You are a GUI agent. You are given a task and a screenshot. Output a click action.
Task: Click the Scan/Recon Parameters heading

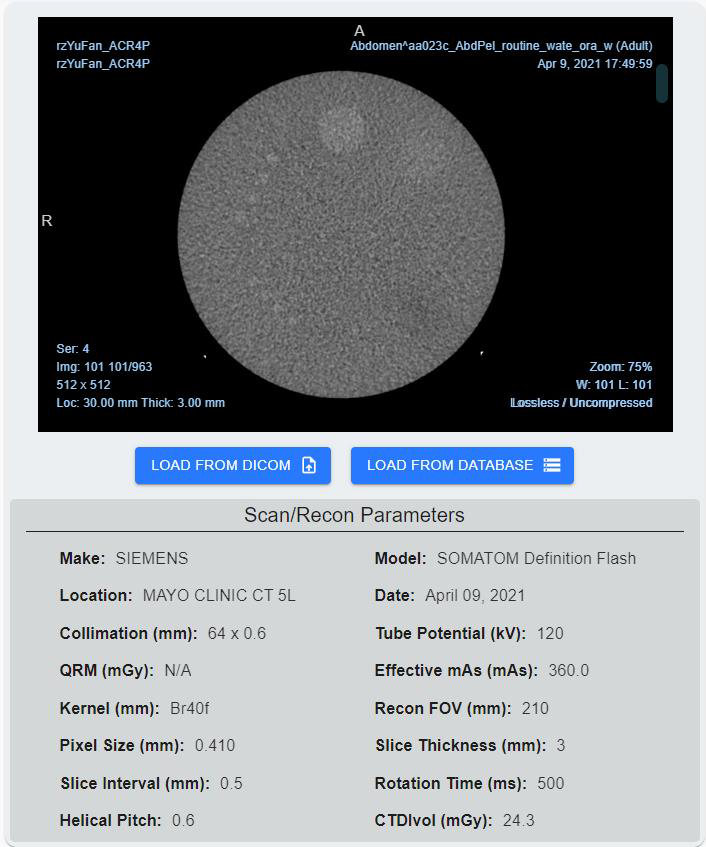point(354,516)
